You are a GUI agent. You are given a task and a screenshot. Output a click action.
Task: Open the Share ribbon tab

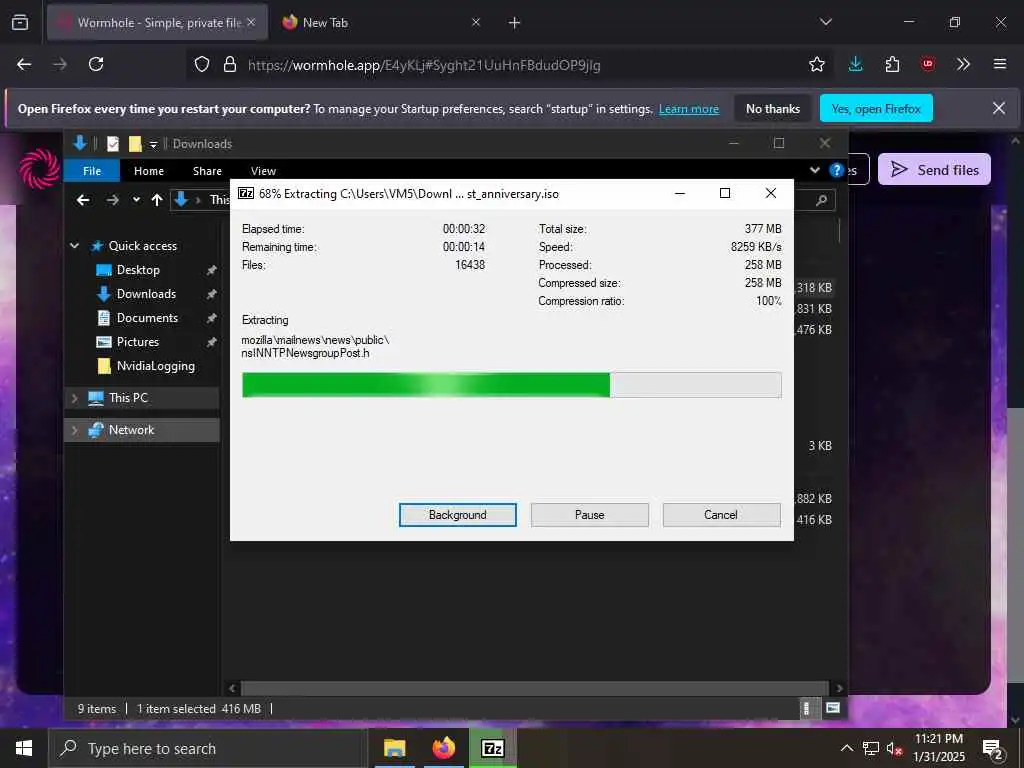tap(207, 170)
